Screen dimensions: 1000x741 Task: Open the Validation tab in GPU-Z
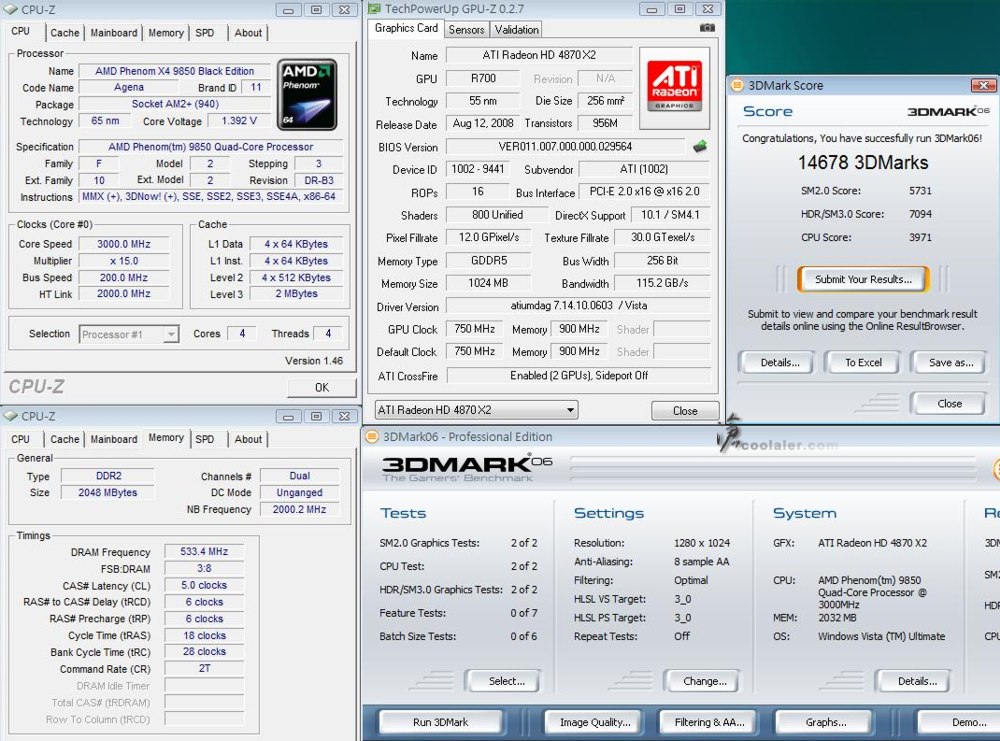517,29
